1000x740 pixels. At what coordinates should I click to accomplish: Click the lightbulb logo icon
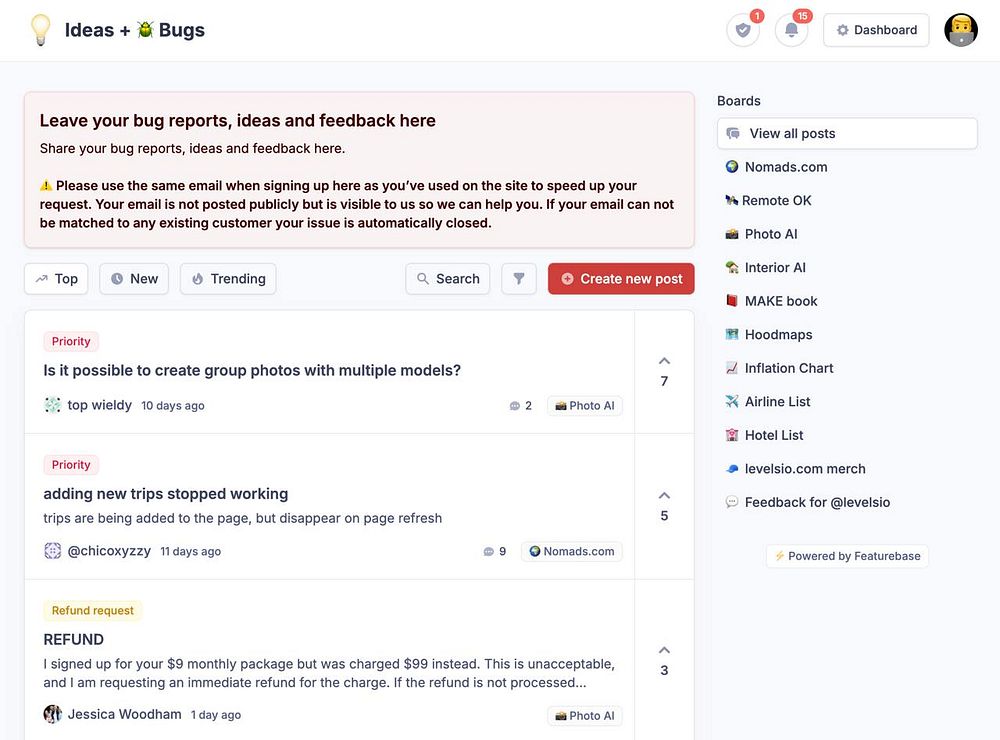click(41, 30)
